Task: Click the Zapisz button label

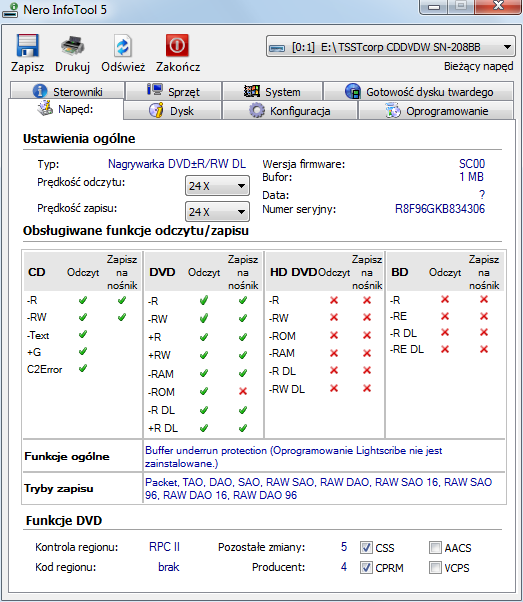Action: pos(28,67)
